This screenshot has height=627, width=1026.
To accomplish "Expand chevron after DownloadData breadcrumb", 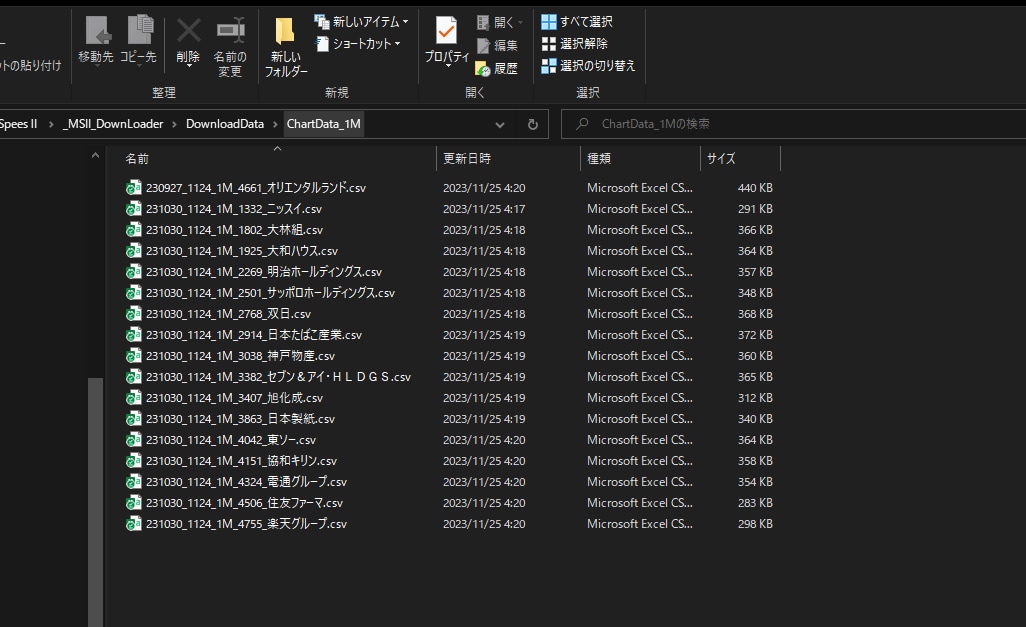I will pyautogui.click(x=275, y=124).
